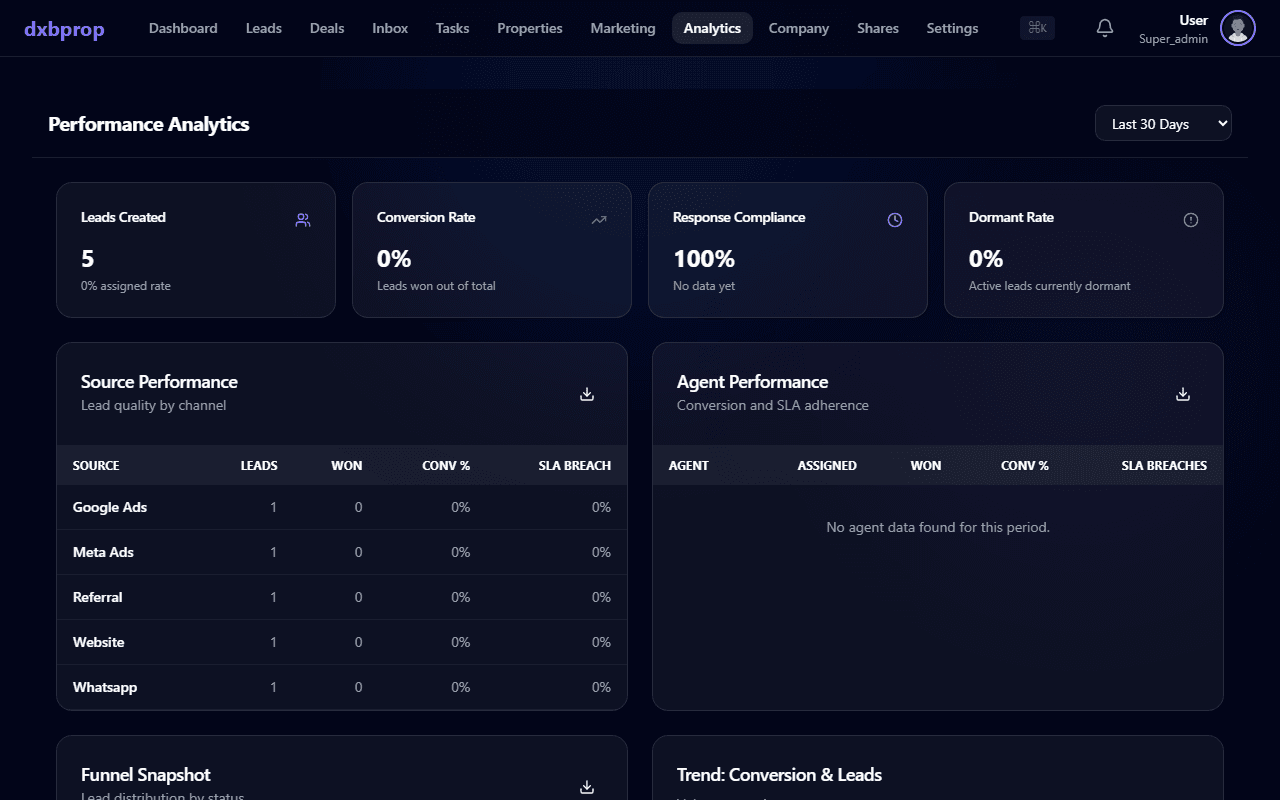1280x800 pixels.
Task: Click the alert icon on Dormant Rate card
Action: (x=1191, y=220)
